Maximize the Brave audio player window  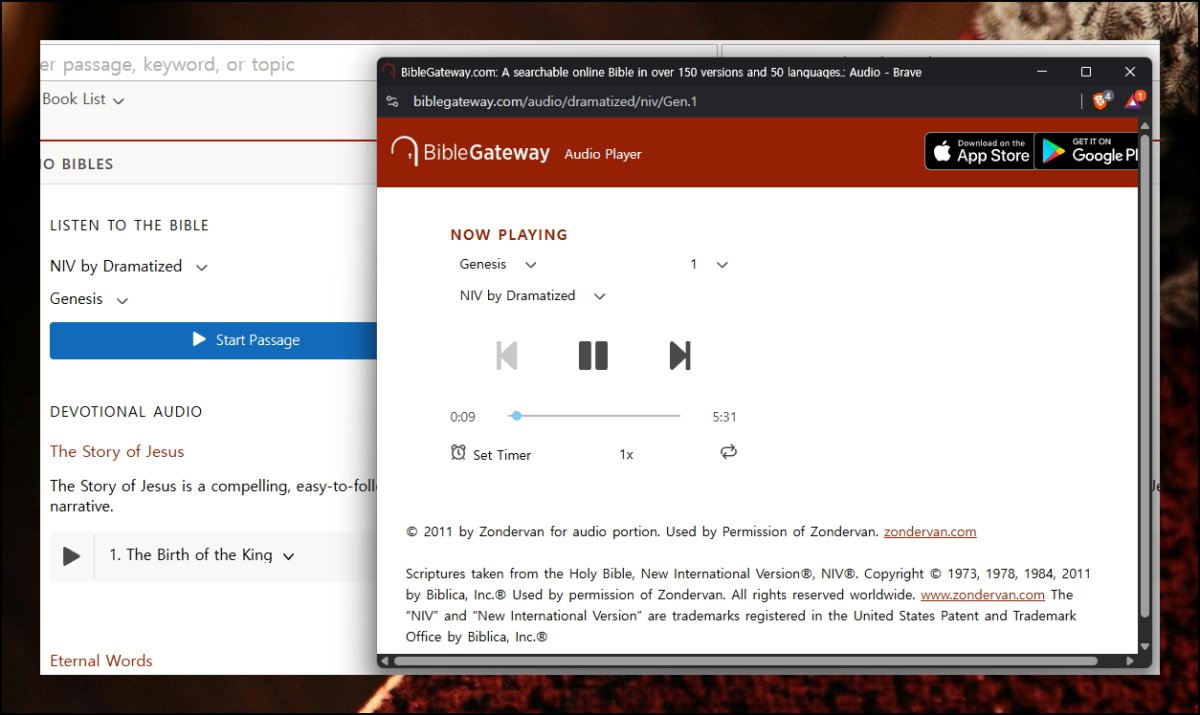(x=1086, y=72)
